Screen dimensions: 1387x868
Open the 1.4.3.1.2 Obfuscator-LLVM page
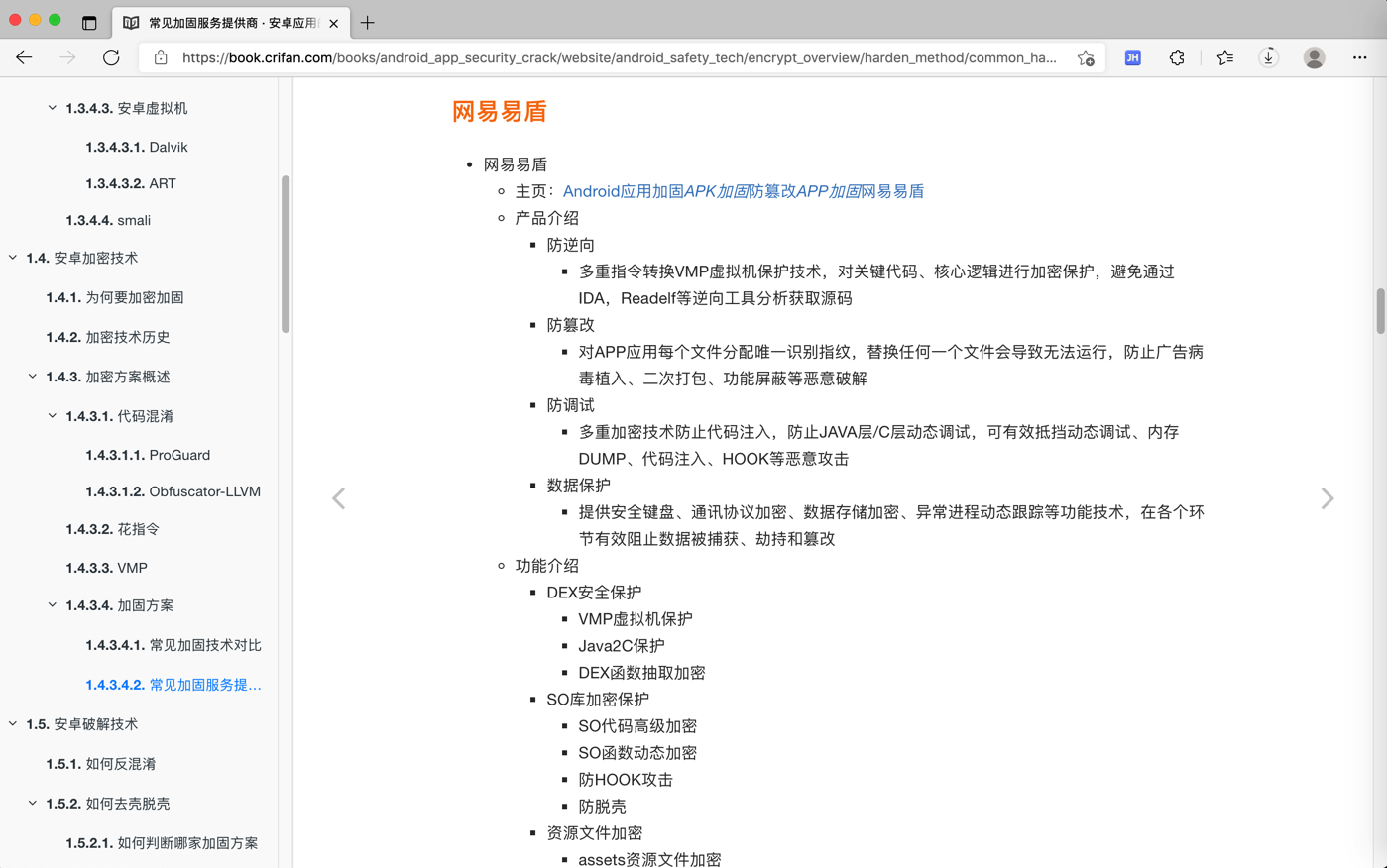173,491
